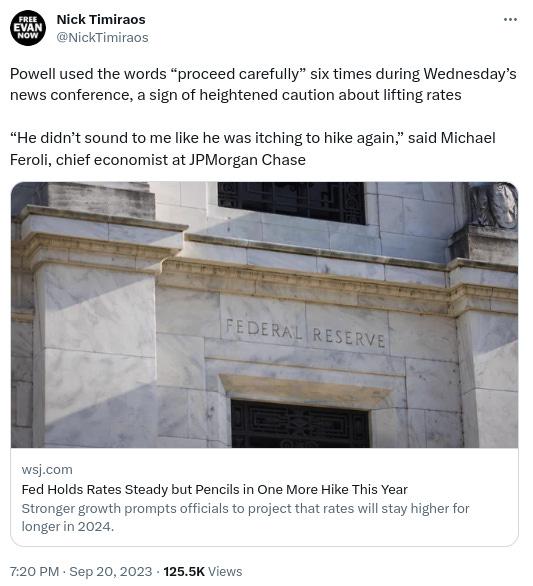The width and height of the screenshot is (533, 586).
Task: Visit the @NickTimiraos handle link
Action: click(x=102, y=37)
